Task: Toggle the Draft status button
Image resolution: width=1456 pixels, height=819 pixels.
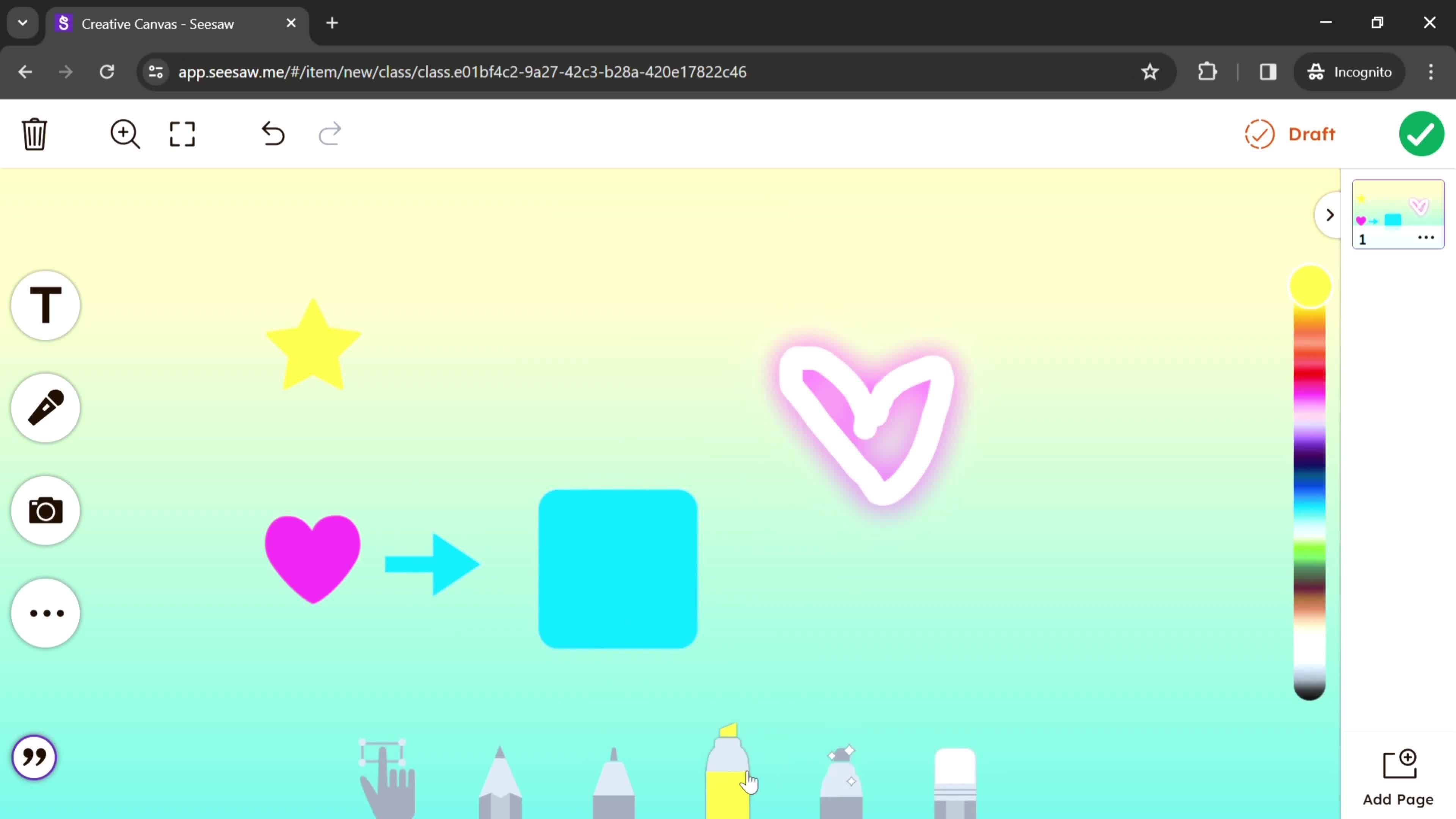Action: point(1290,134)
